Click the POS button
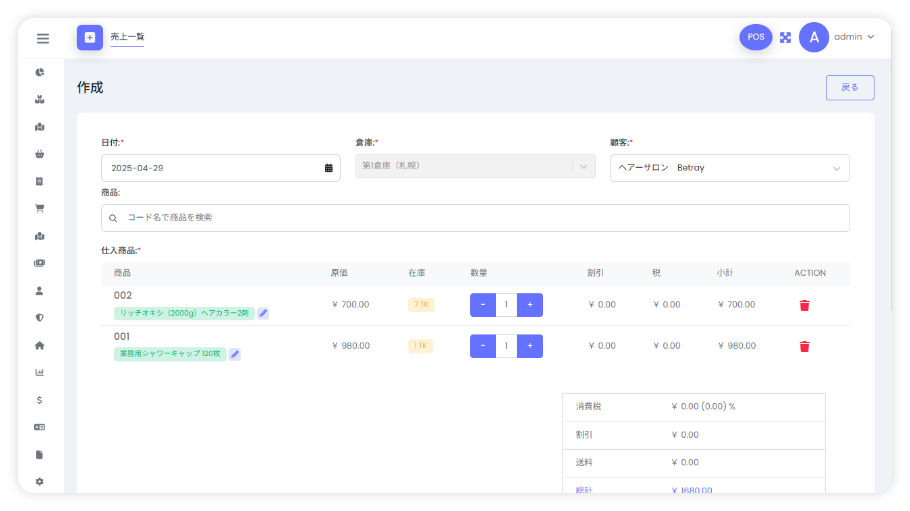Viewport: 910px width, 511px height. click(755, 37)
